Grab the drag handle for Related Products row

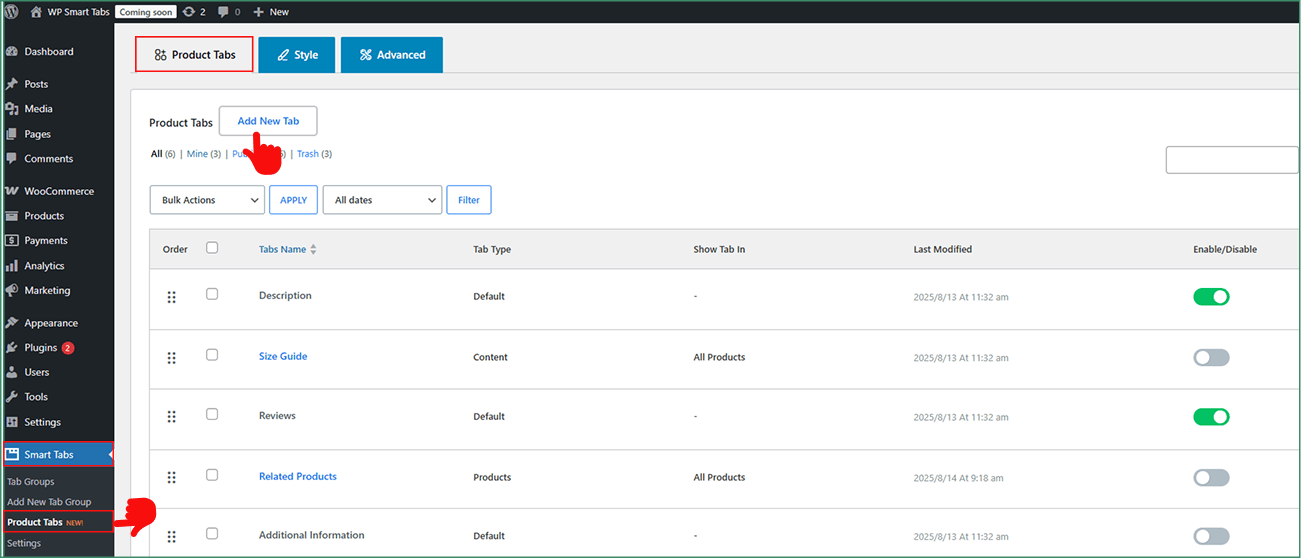(x=171, y=477)
